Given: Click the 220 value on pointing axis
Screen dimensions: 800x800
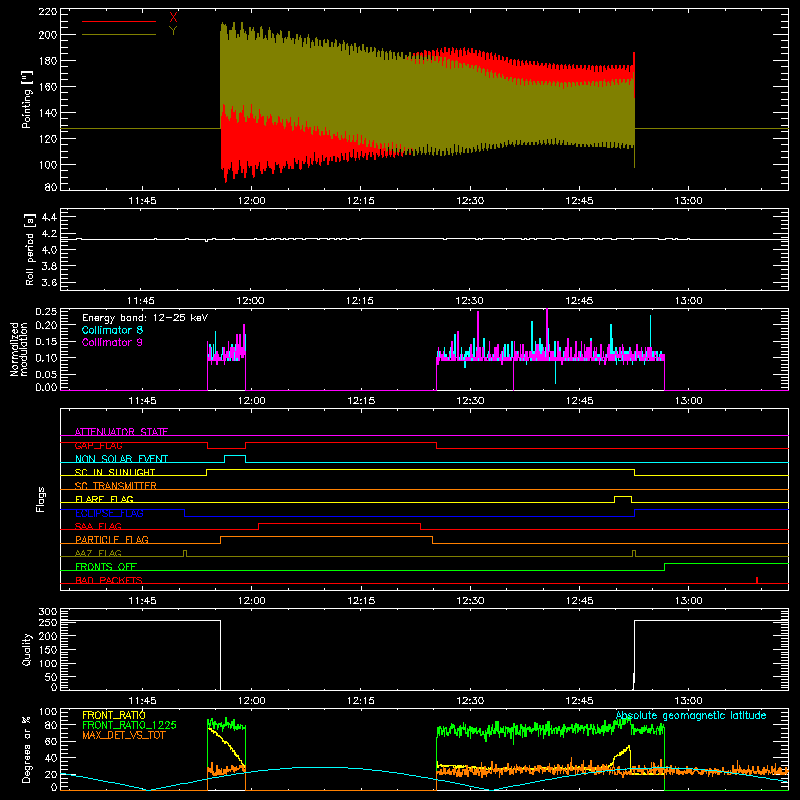Looking at the screenshot, I should pos(48,11).
